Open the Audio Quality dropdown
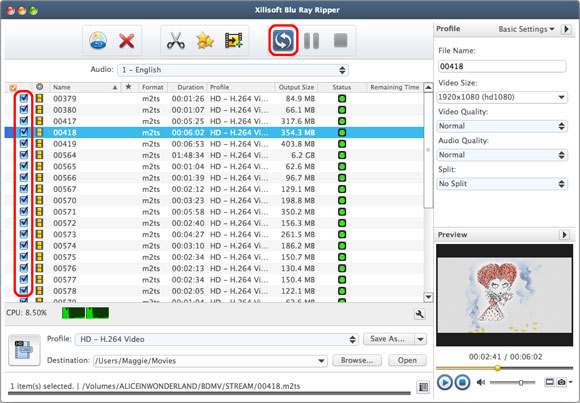The width and height of the screenshot is (580, 403). 502,155
